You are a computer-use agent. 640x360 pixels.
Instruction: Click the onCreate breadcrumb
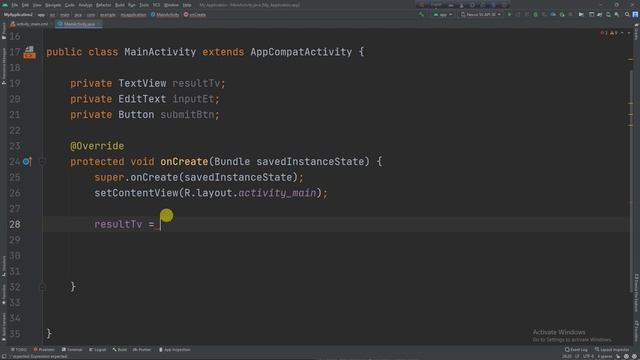(x=195, y=15)
